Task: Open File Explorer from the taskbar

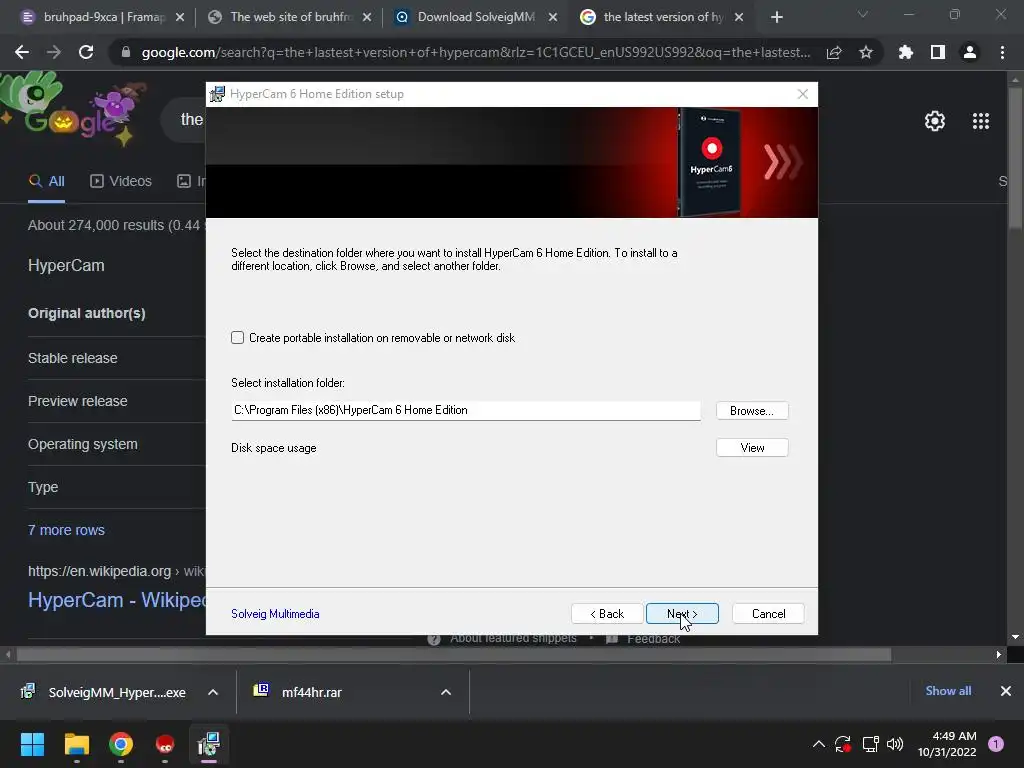Action: 76,744
